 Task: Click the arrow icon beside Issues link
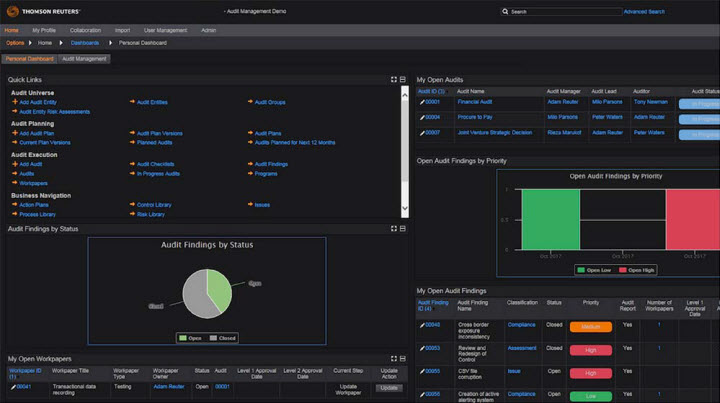pos(250,204)
